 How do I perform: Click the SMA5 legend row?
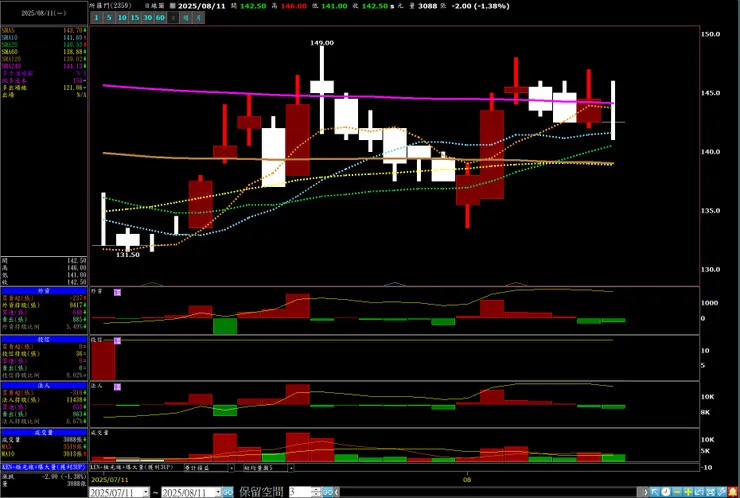click(44, 30)
